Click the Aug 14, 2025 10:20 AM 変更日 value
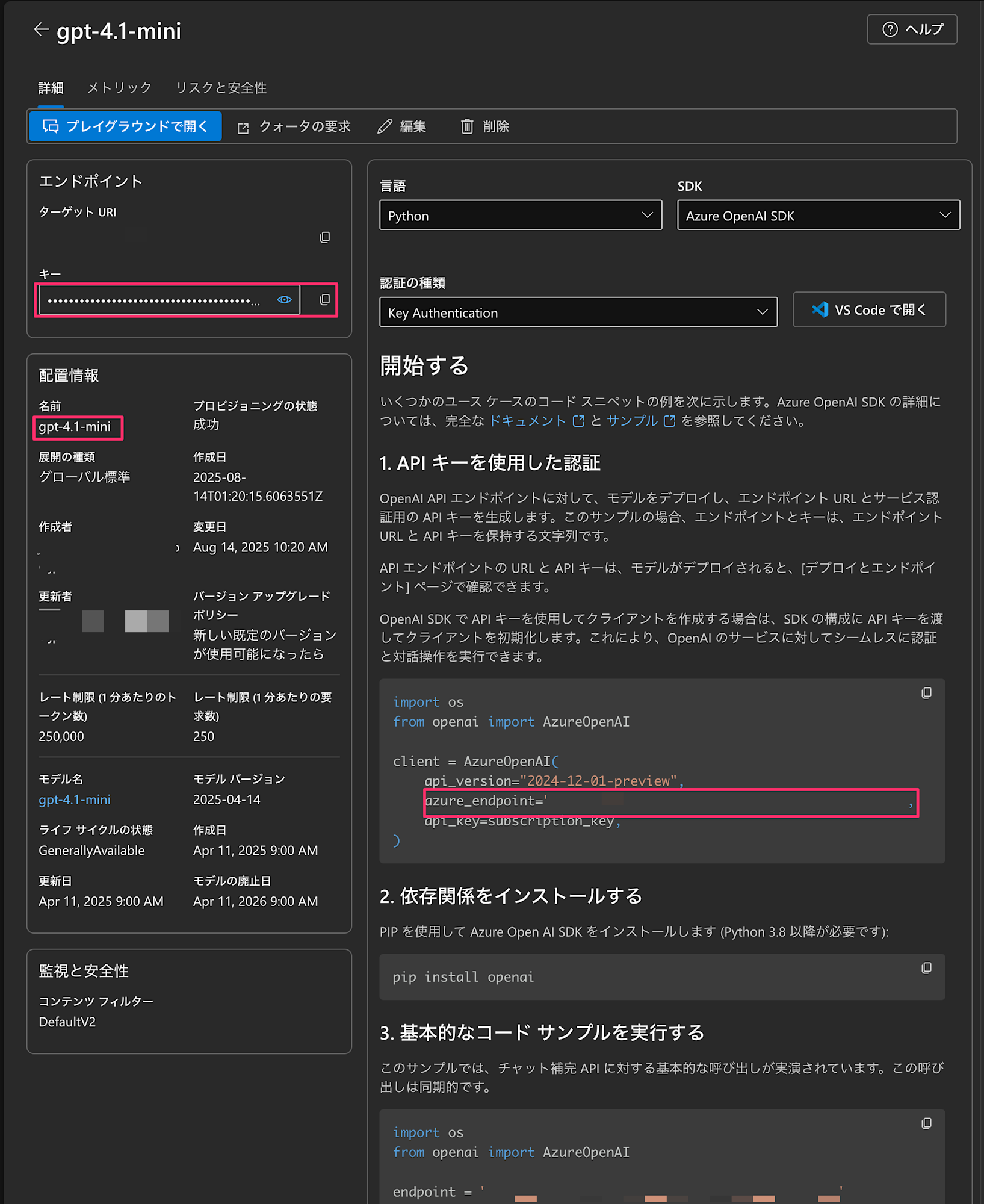 pyautogui.click(x=261, y=547)
